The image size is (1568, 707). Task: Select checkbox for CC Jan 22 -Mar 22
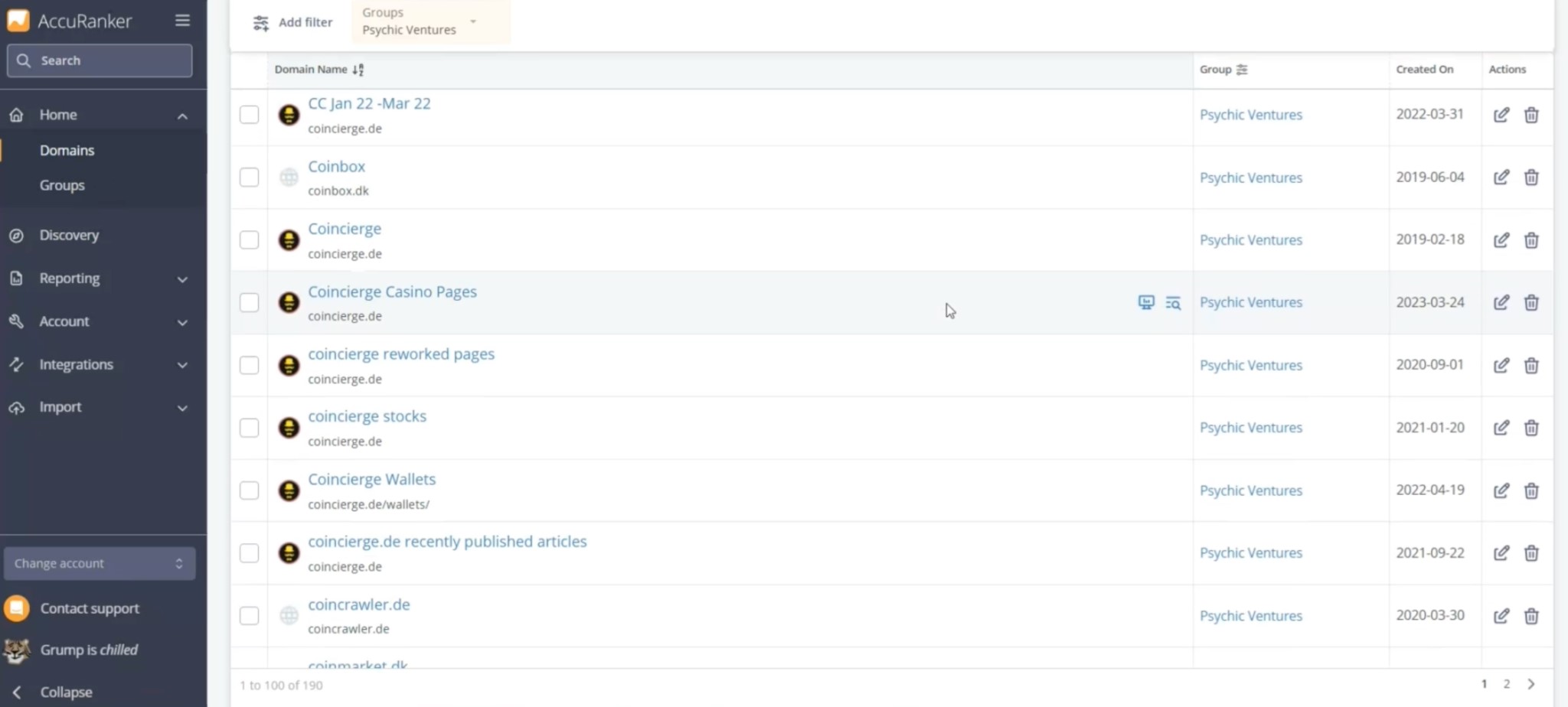(250, 115)
